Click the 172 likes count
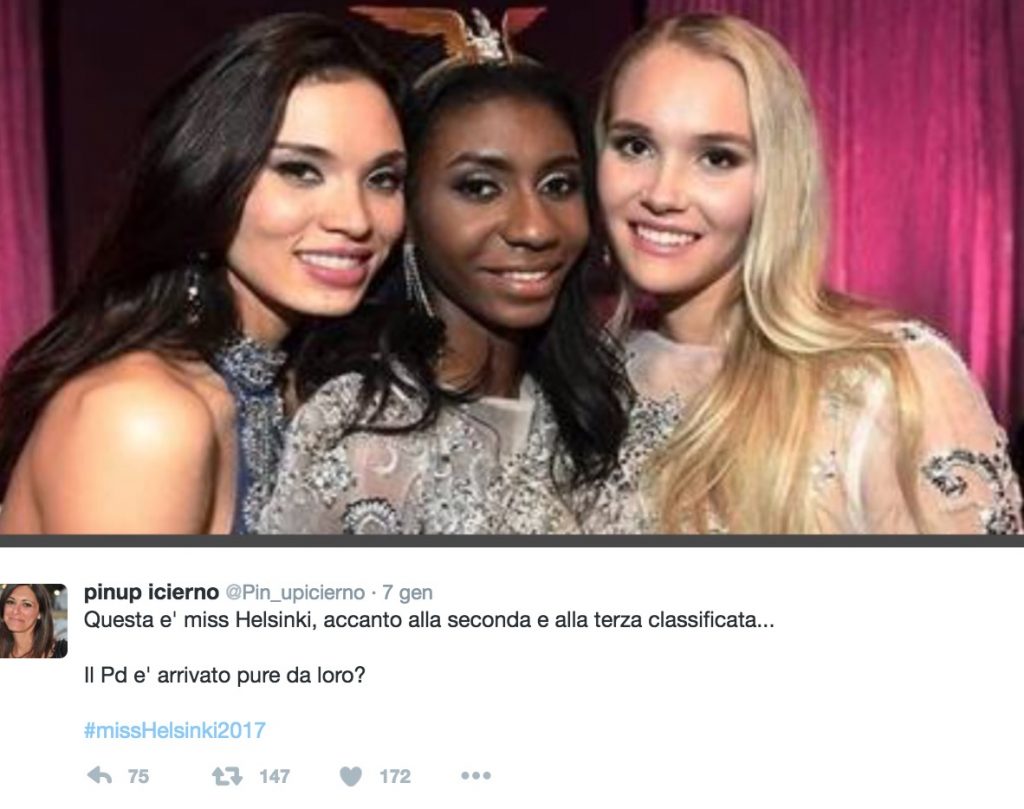Viewport: 1024px width, 809px height. coord(395,776)
